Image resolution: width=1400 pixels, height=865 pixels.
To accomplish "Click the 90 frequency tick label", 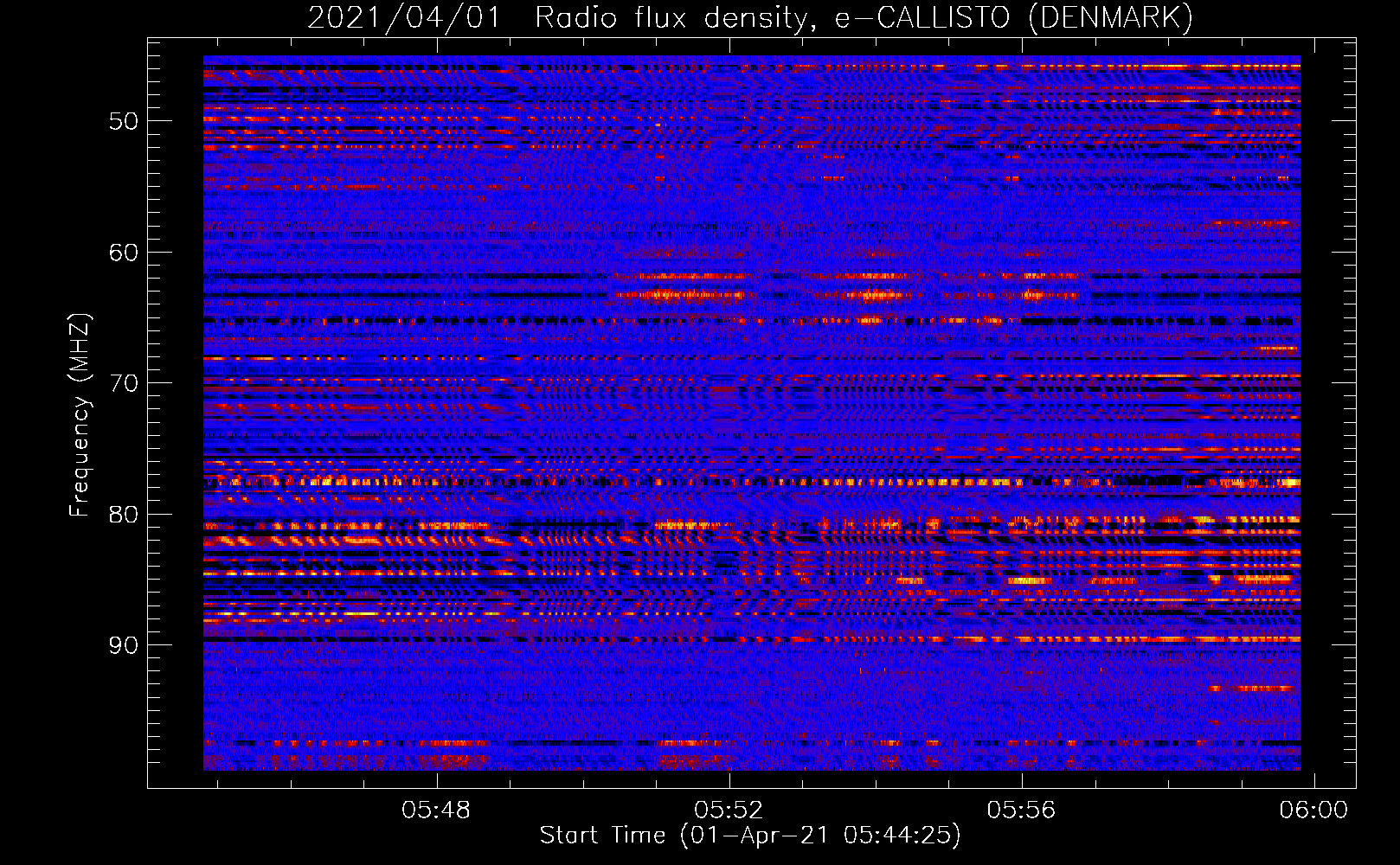I will point(124,645).
